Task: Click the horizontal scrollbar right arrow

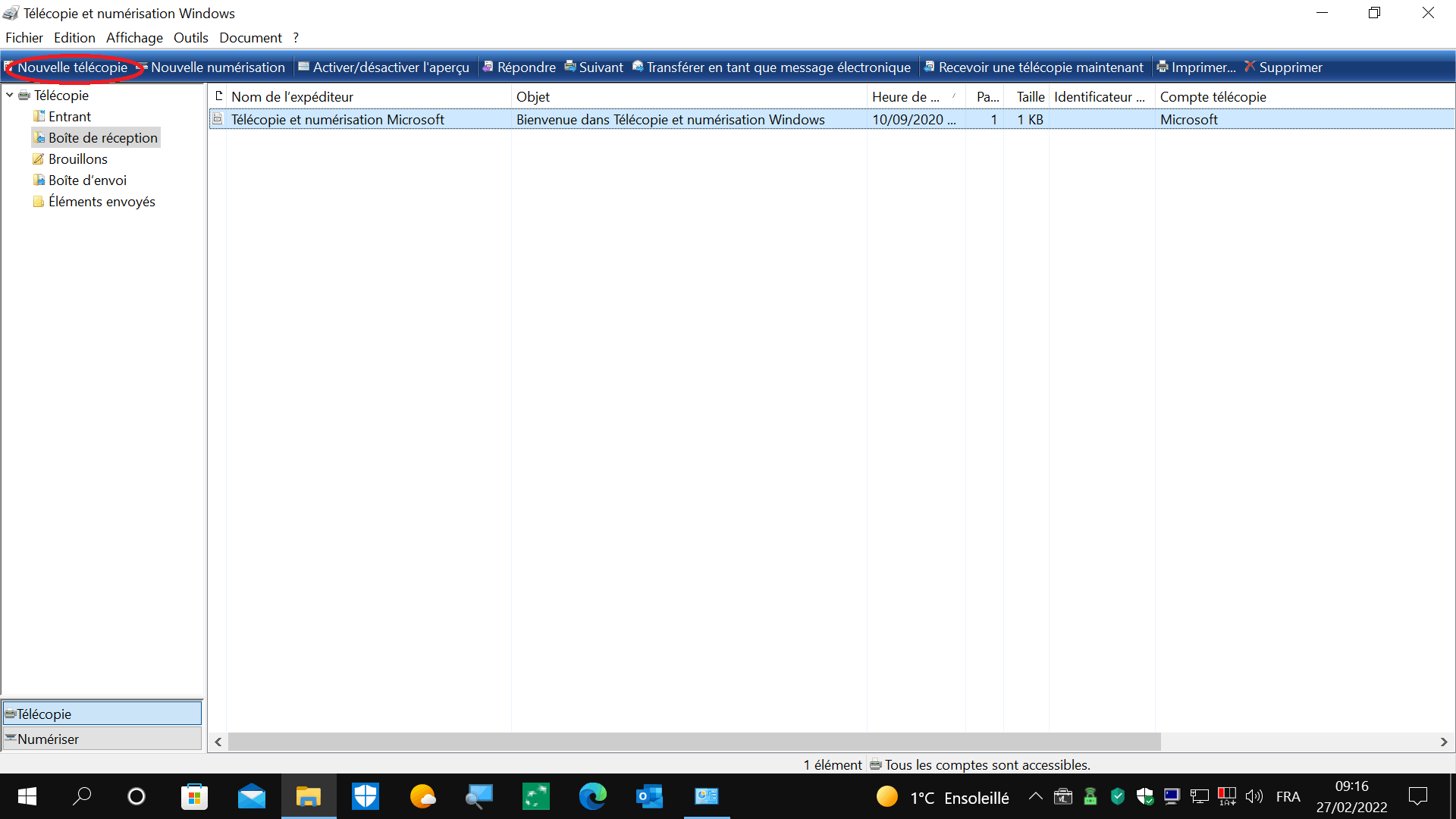Action: pos(1444,742)
